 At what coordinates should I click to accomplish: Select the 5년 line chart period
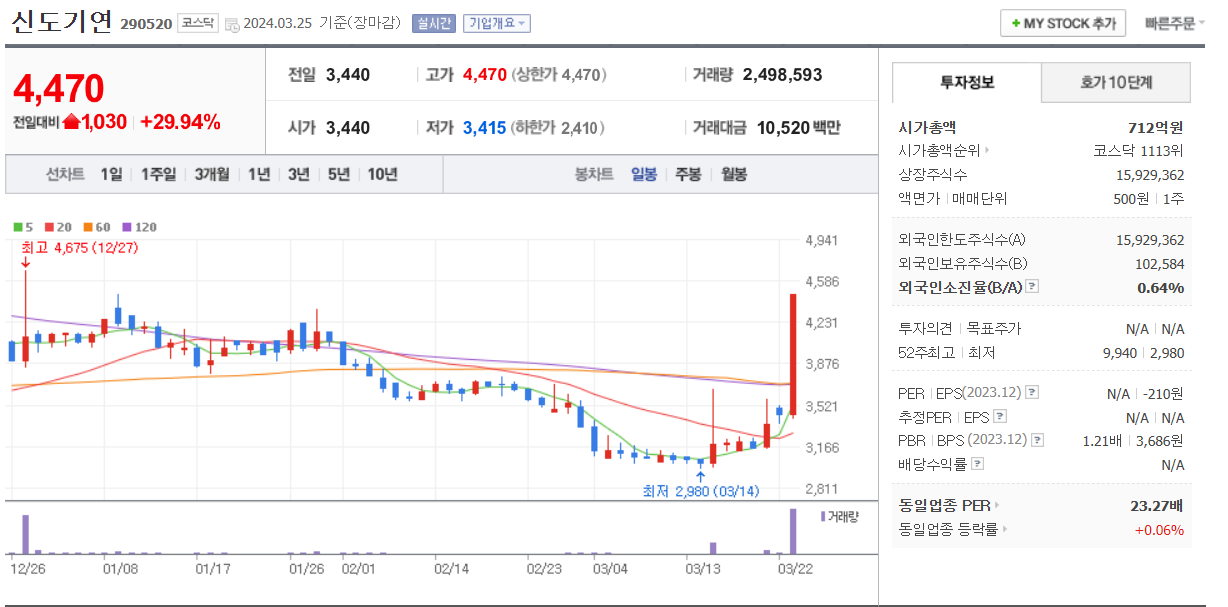338,174
